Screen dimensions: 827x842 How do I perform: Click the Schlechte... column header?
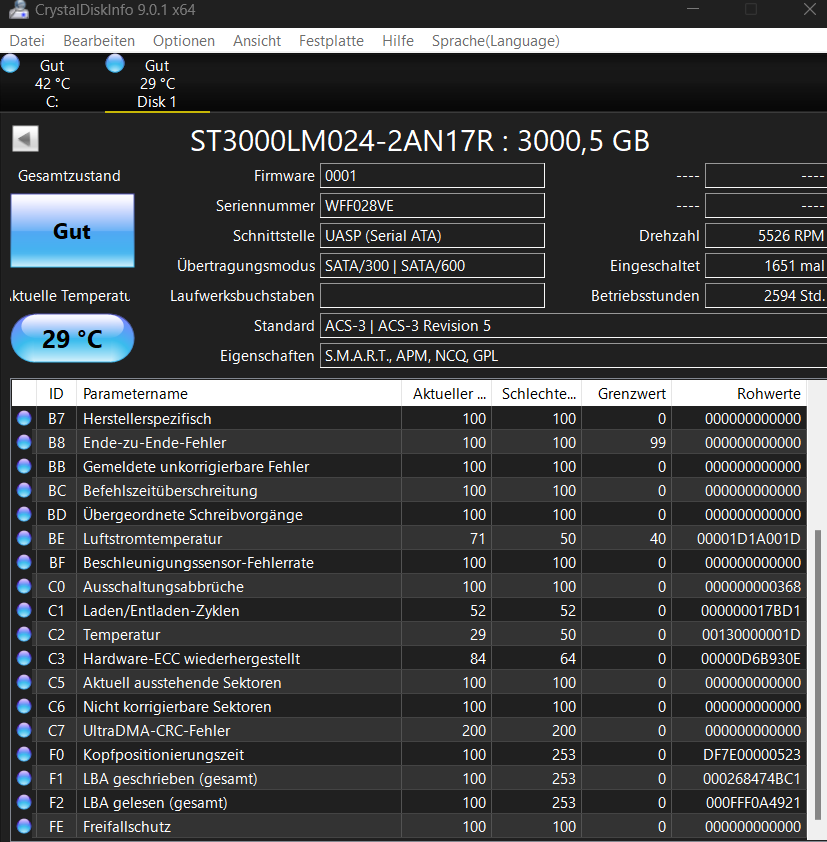(x=536, y=394)
